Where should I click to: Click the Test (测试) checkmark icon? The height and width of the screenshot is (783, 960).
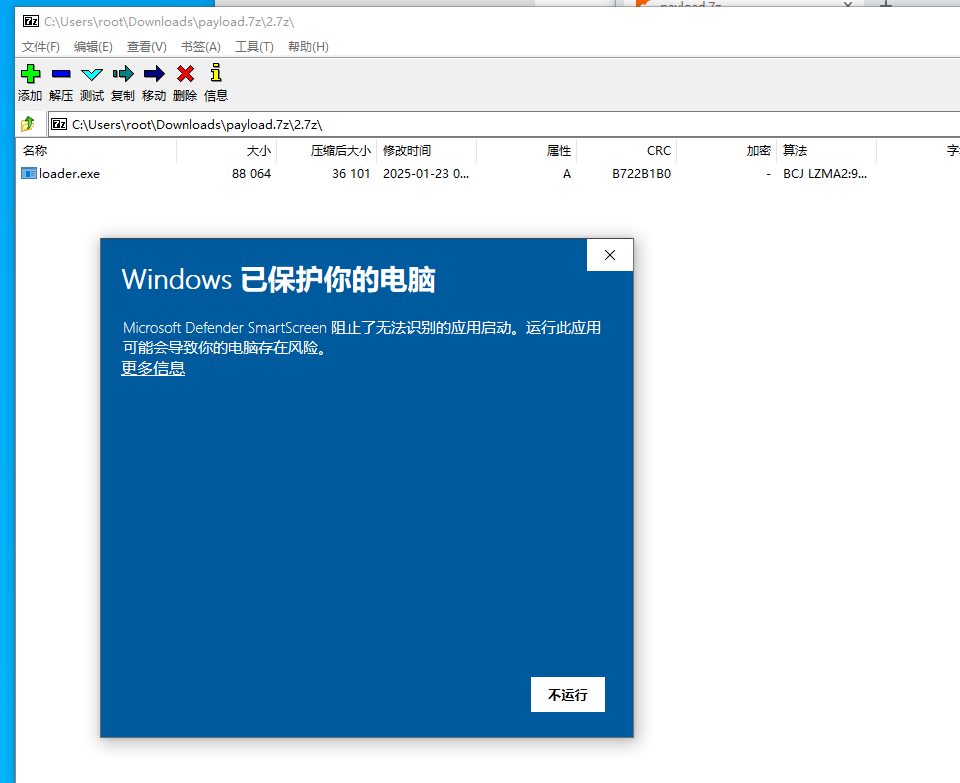[x=92, y=74]
